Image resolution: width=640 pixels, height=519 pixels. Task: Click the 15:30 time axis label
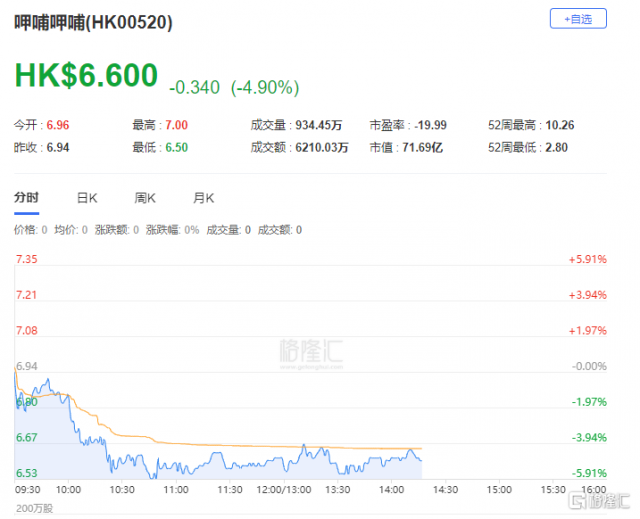[x=553, y=489]
